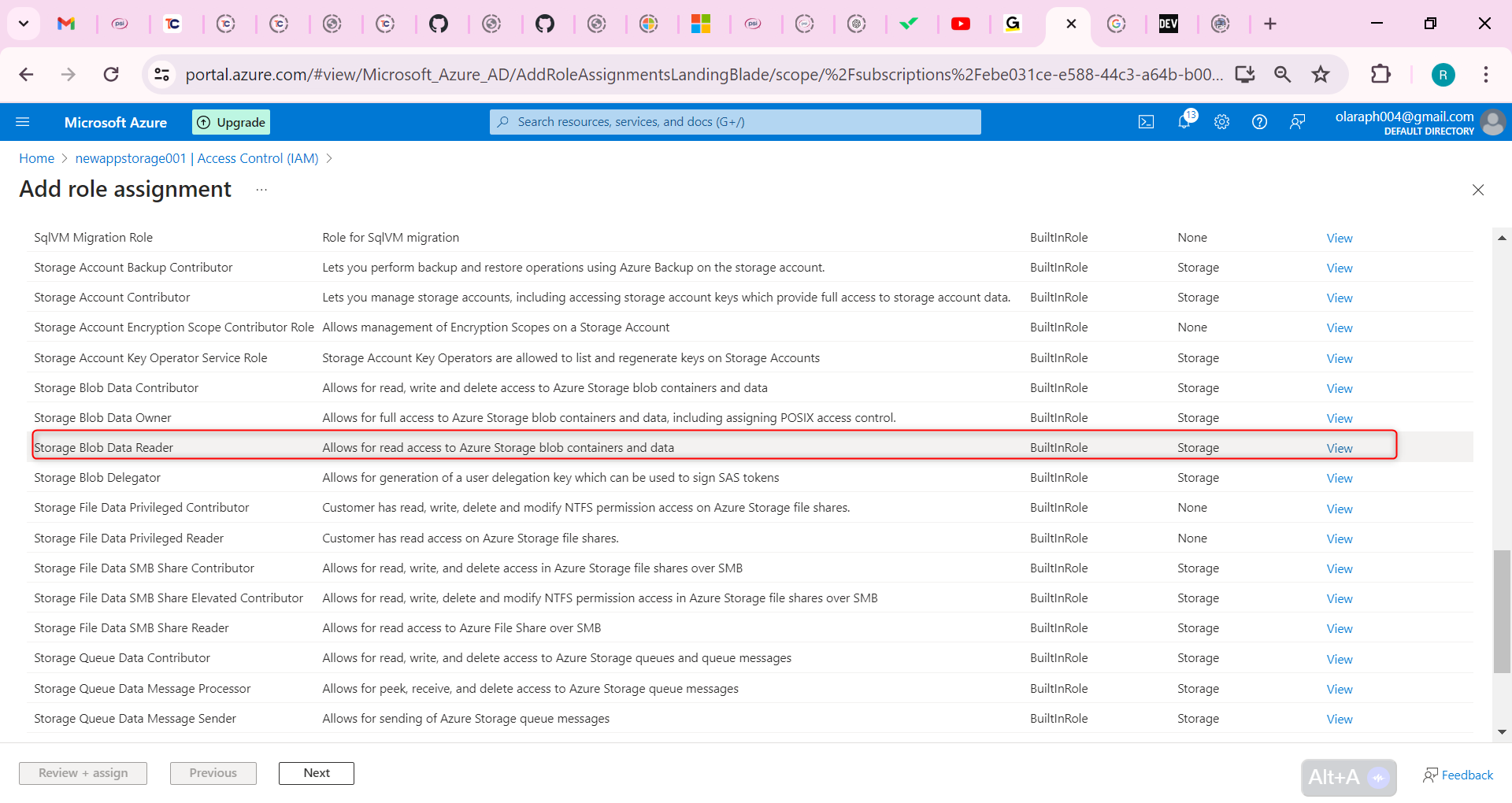Screen dimensions: 1512x803
Task: Click the Upgrade badge in top bar
Action: 230,121
